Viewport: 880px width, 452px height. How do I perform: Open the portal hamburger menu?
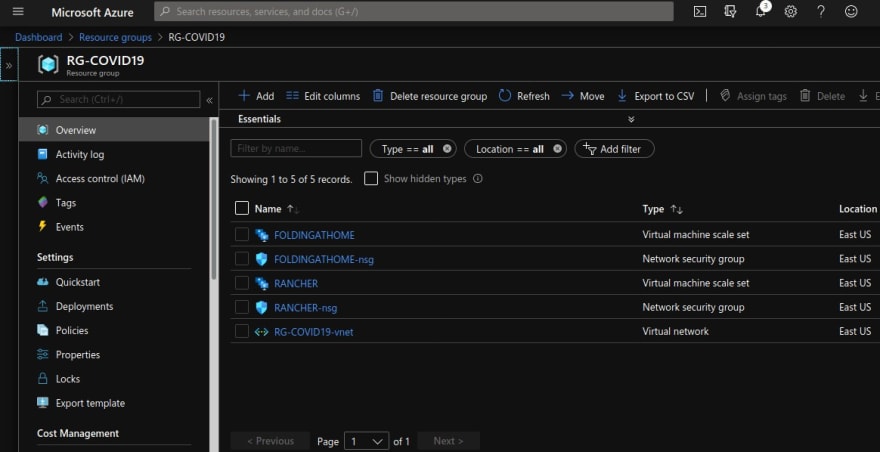18,11
